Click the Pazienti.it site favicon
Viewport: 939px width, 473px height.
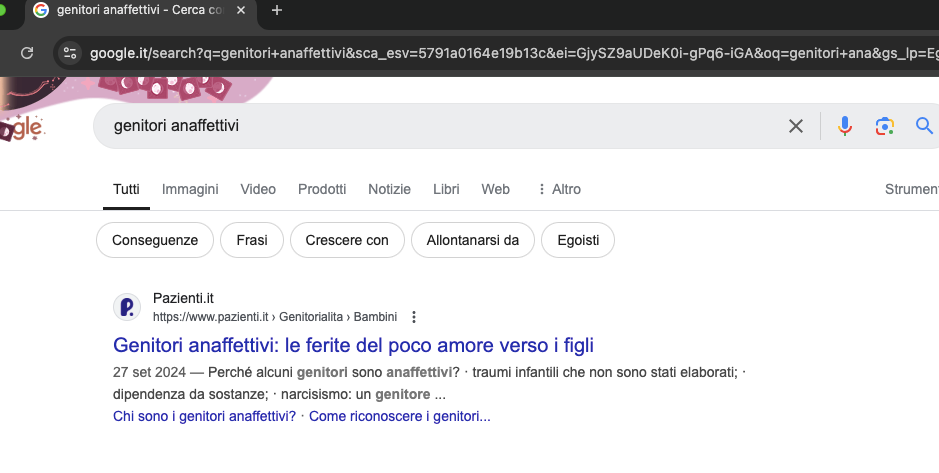(127, 307)
